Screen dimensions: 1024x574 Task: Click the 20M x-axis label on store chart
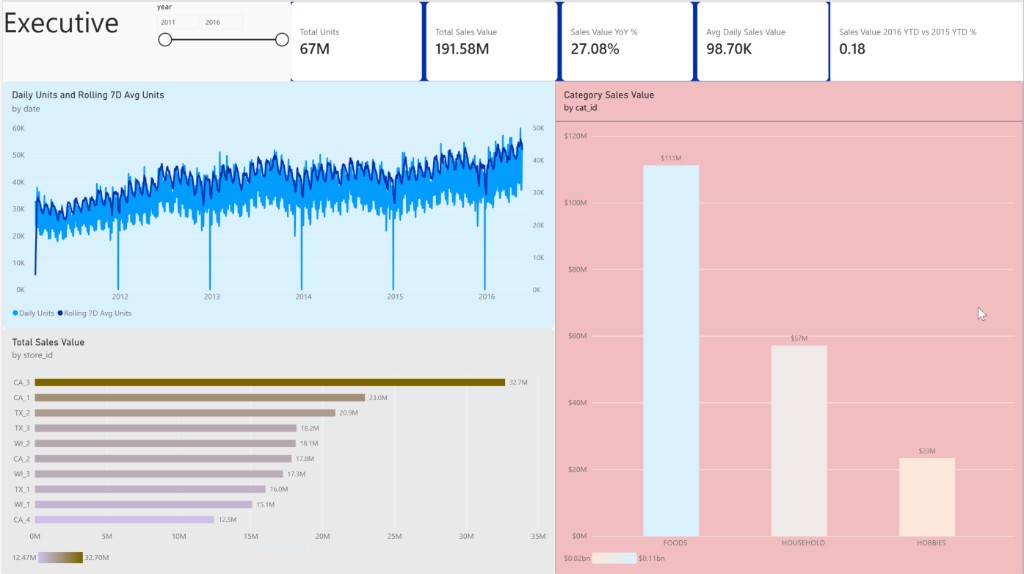point(323,536)
